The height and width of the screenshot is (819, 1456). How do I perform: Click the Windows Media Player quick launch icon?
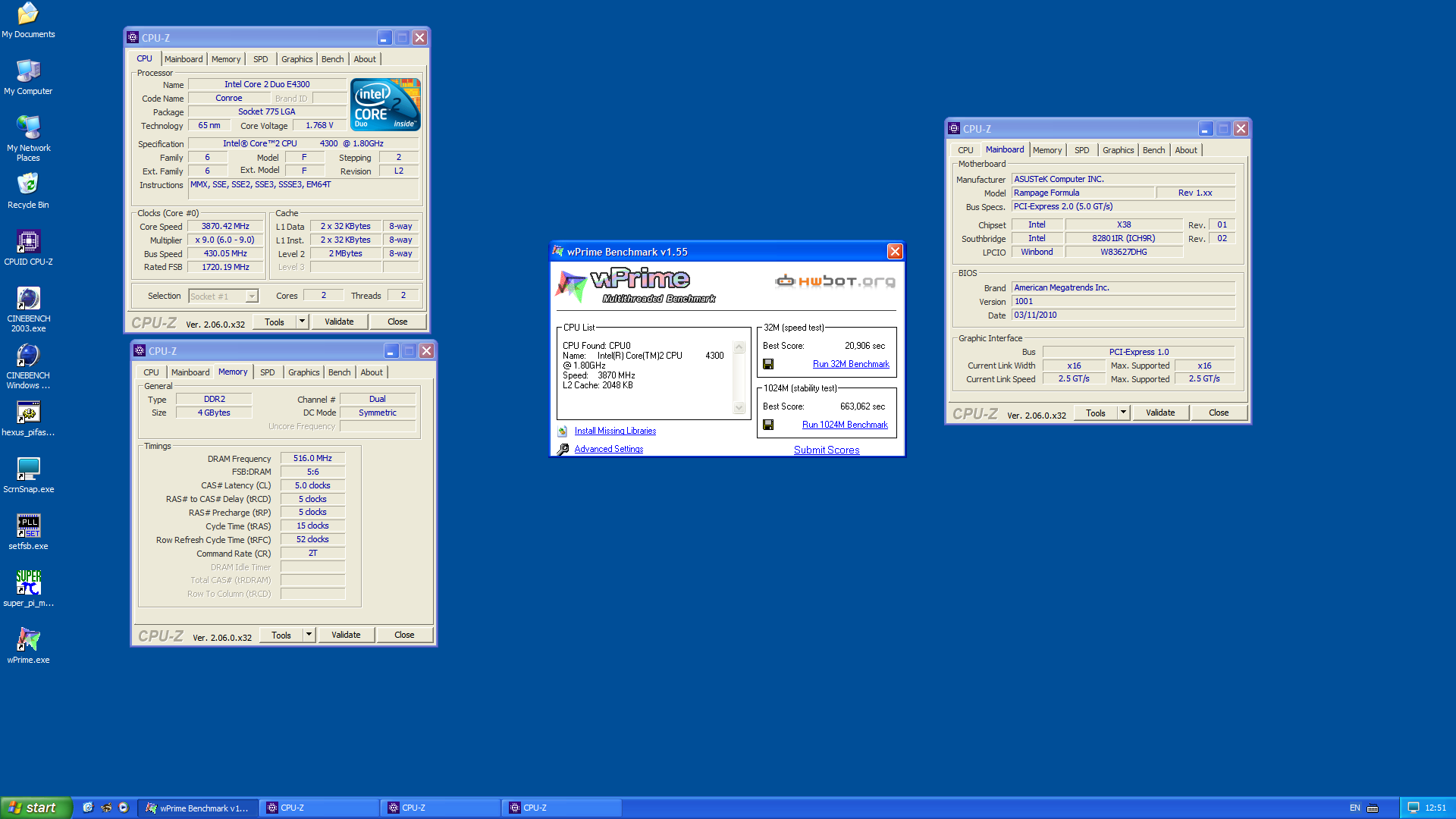click(124, 808)
